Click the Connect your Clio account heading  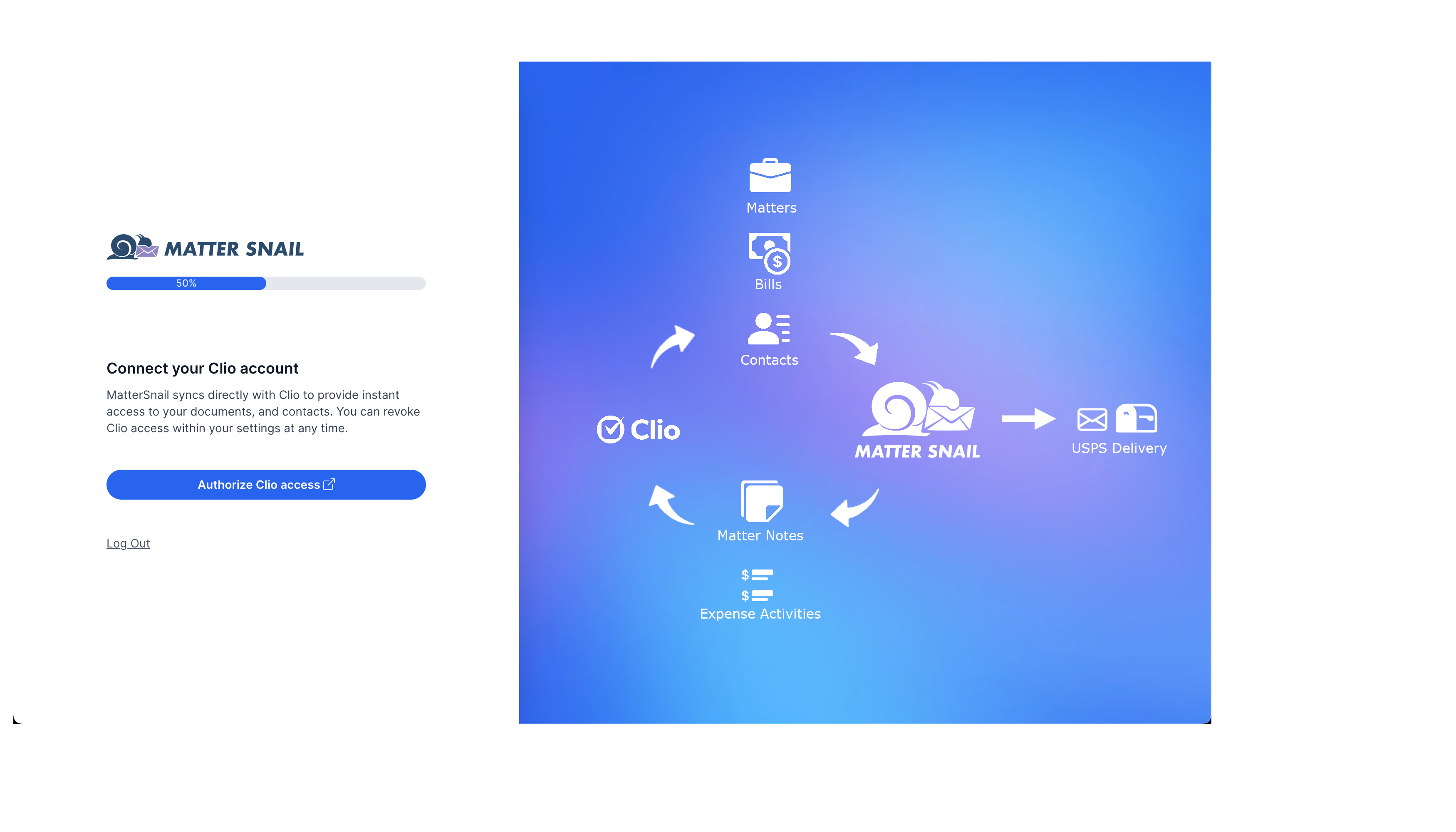[x=202, y=369]
